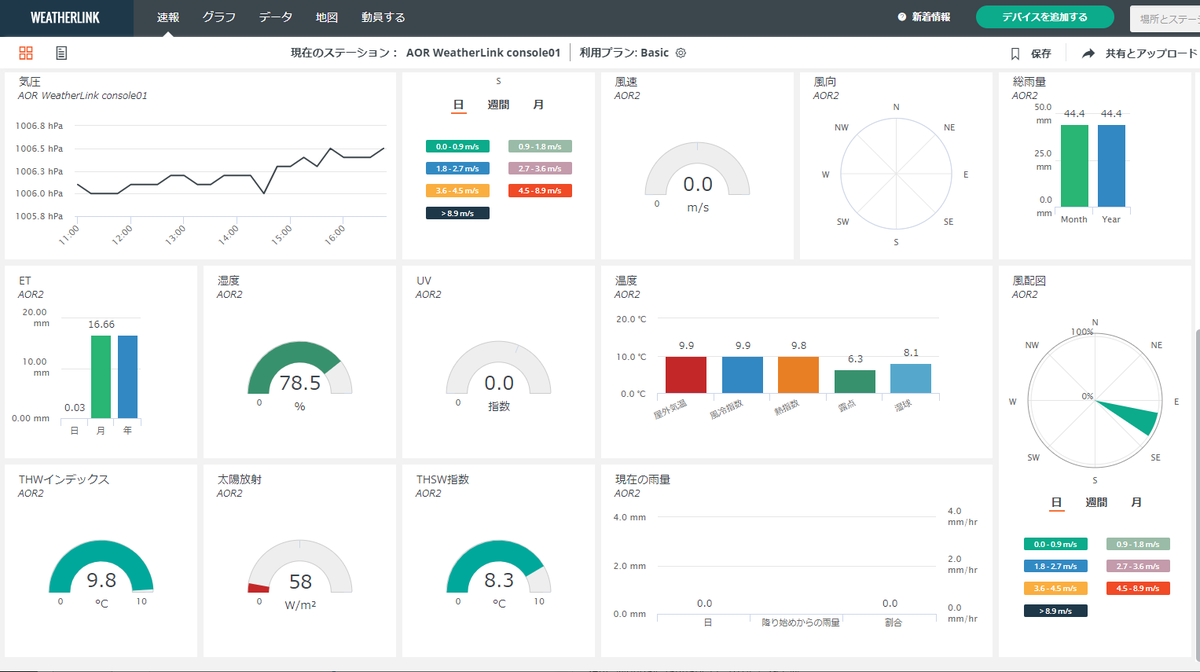Click 現在の雨量 widget title
This screenshot has width=1200, height=672.
coord(642,479)
